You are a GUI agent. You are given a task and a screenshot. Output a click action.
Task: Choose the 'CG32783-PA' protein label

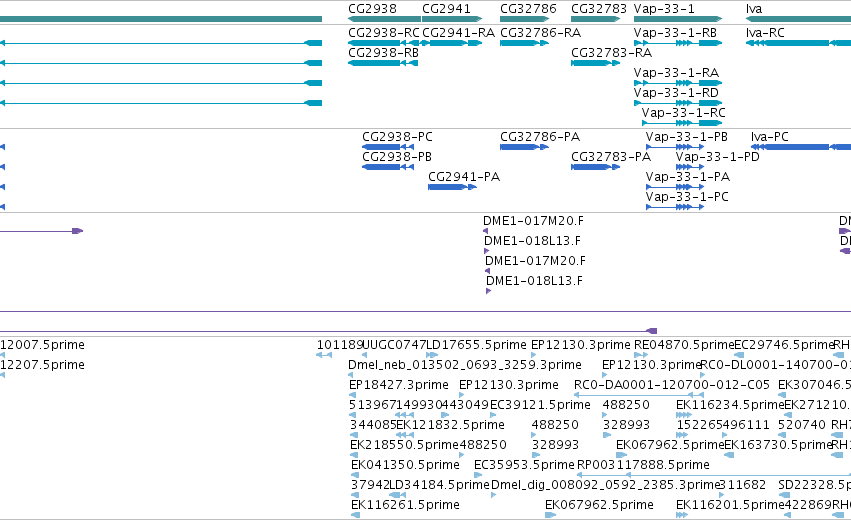click(x=611, y=157)
